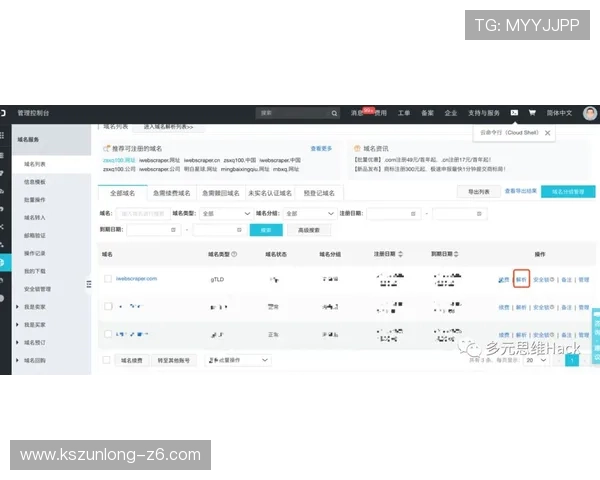Open calendar icon of second 到期日期 field
This screenshot has width=600, height=480.
(239, 230)
